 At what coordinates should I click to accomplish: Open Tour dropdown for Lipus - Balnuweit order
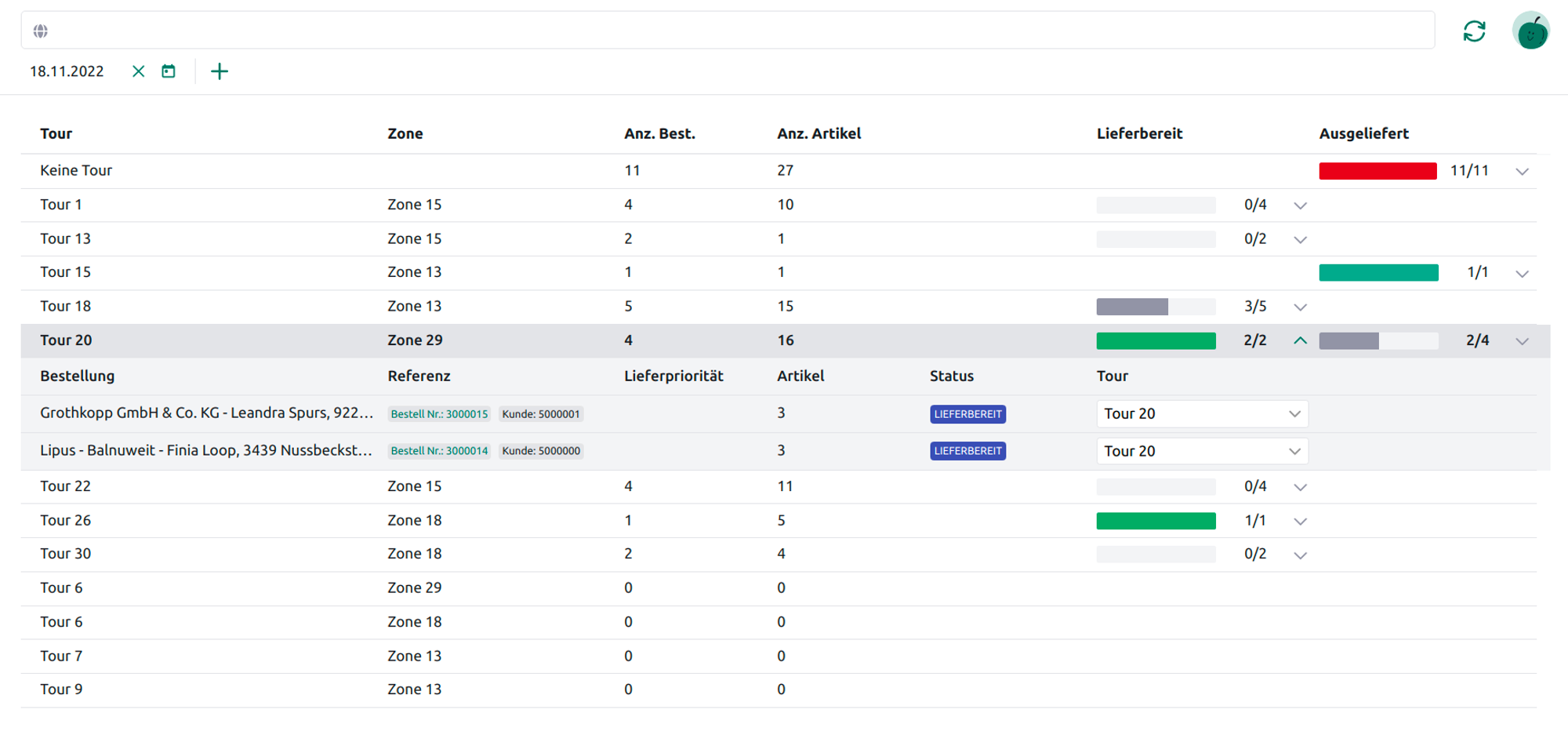tap(1201, 451)
